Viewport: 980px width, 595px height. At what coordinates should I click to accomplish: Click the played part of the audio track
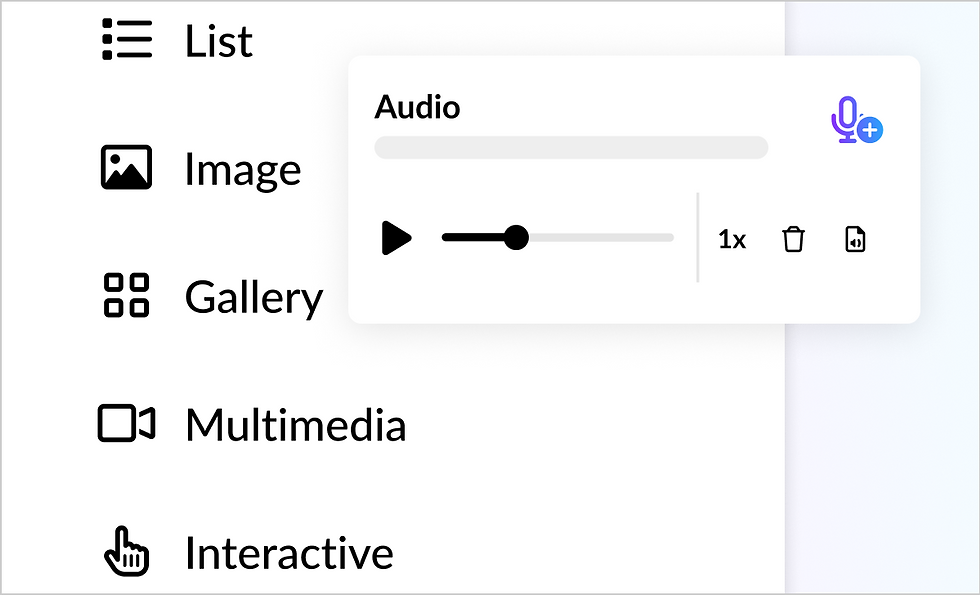pos(473,238)
